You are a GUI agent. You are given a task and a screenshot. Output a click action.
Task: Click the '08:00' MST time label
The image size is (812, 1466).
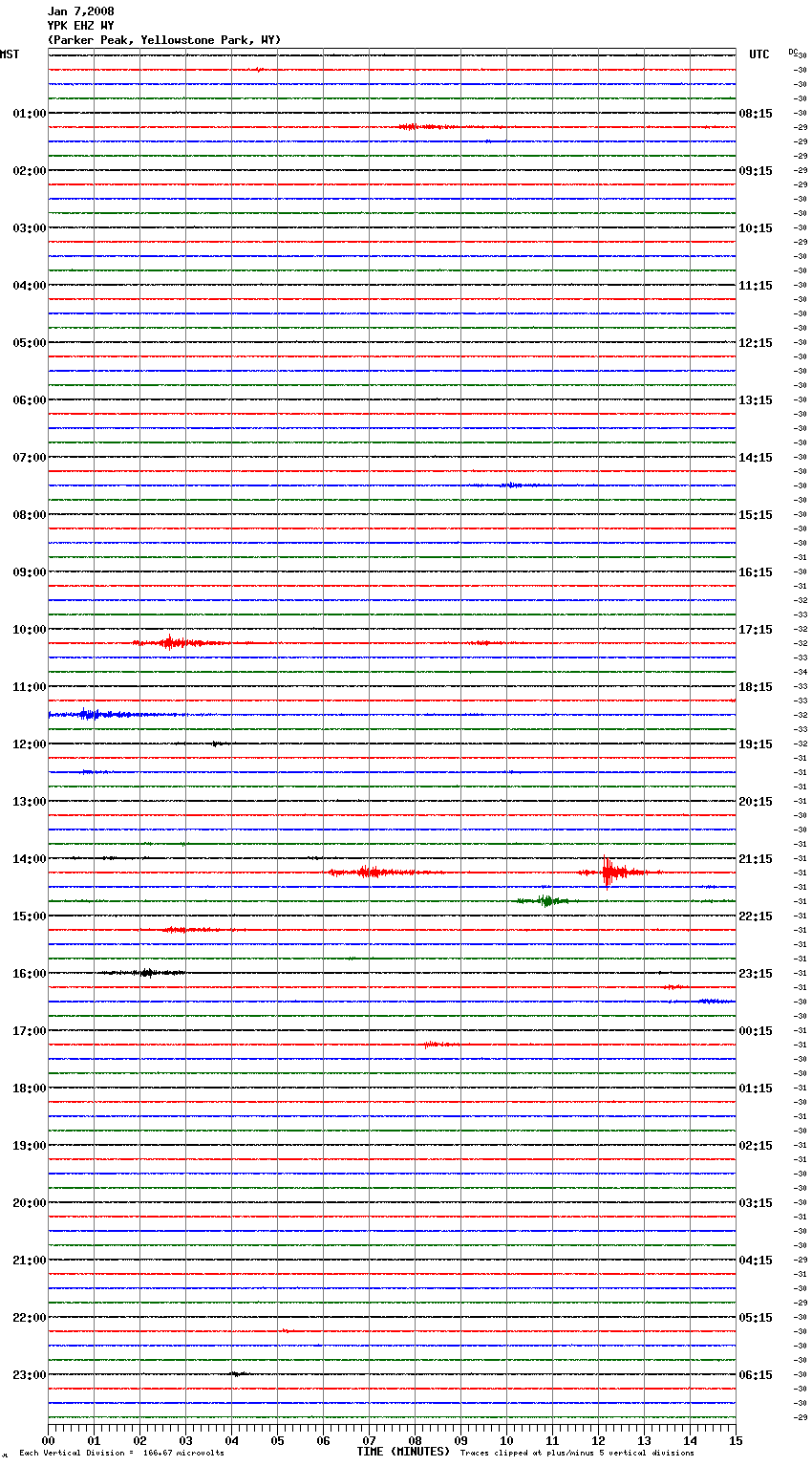tap(30, 515)
